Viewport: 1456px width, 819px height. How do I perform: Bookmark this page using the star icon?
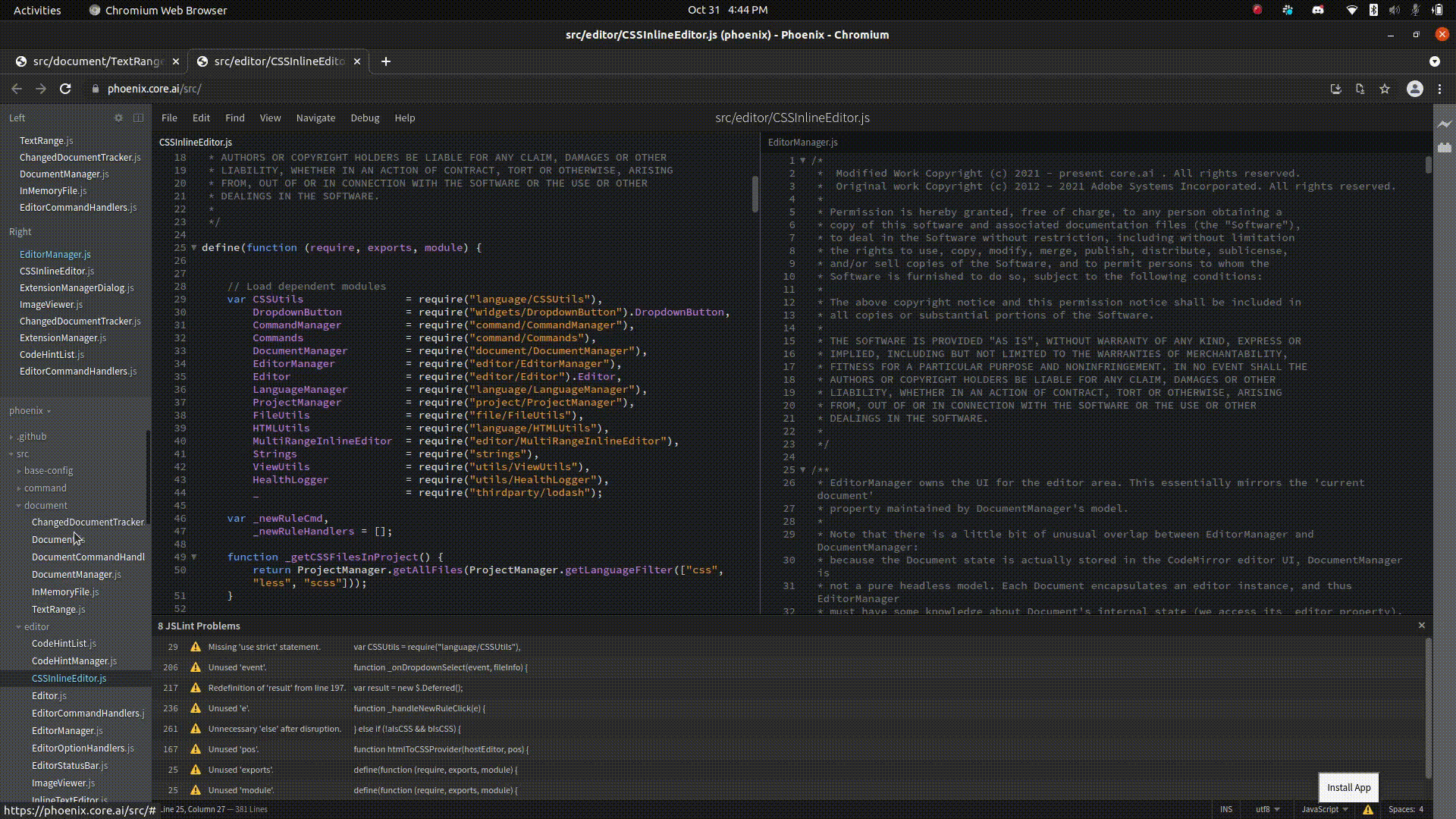click(x=1385, y=89)
